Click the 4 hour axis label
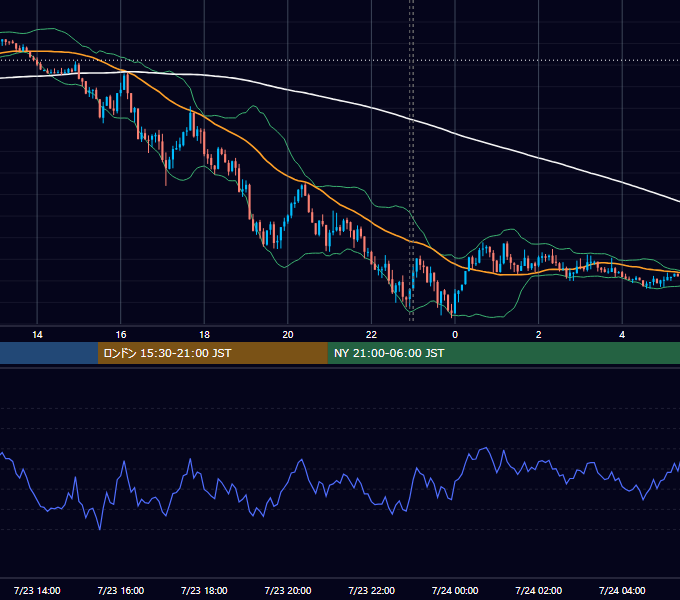Screen dimensions: 680x600 tap(622, 335)
